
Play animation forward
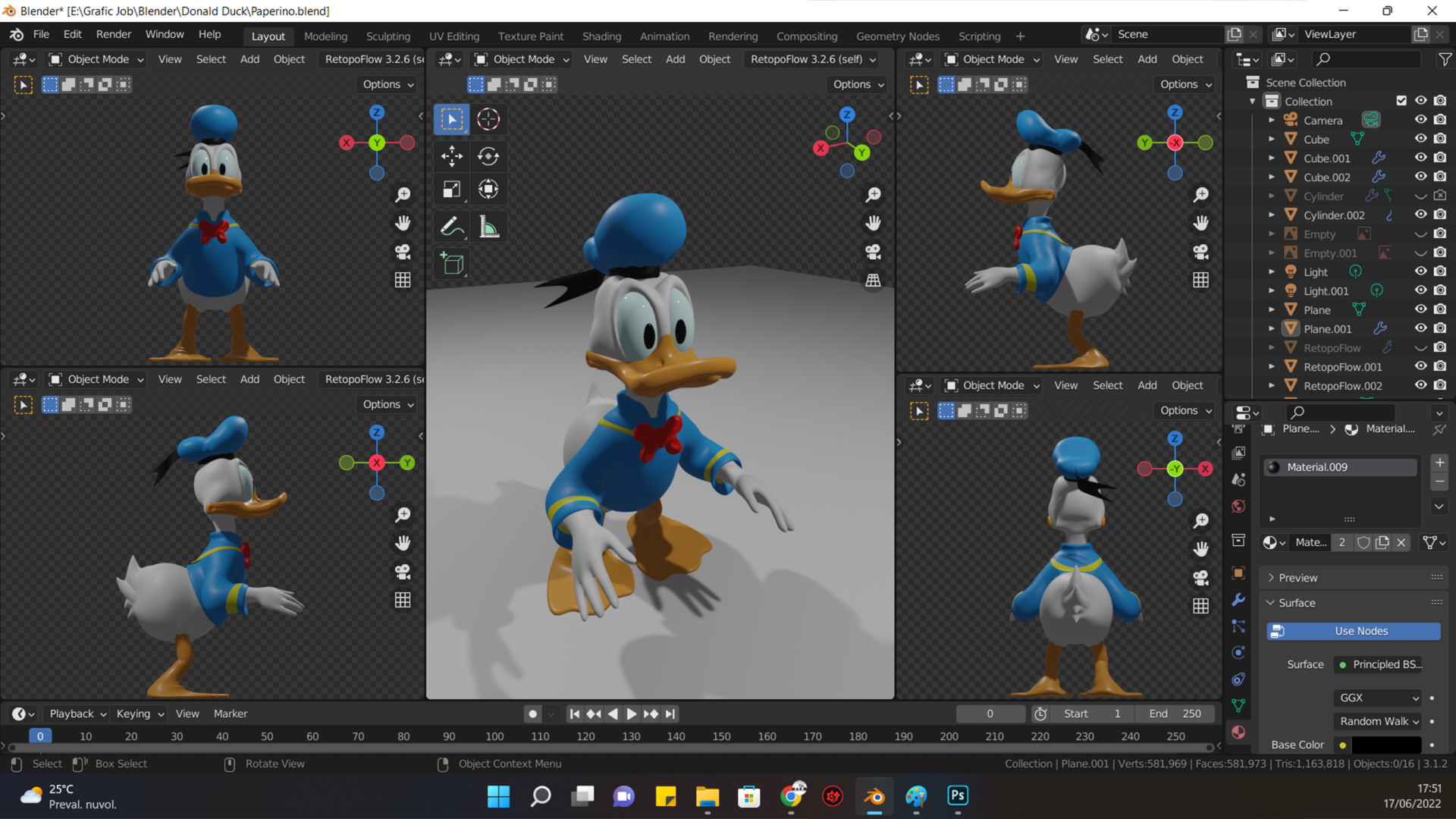point(631,714)
